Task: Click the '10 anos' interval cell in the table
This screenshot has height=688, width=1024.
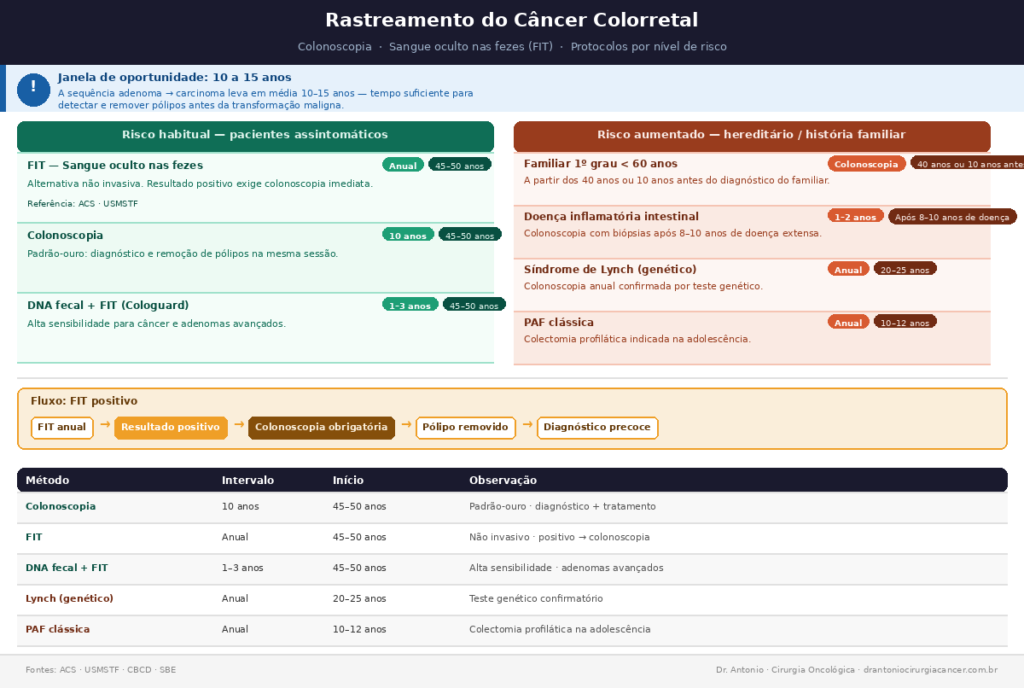Action: 240,506
